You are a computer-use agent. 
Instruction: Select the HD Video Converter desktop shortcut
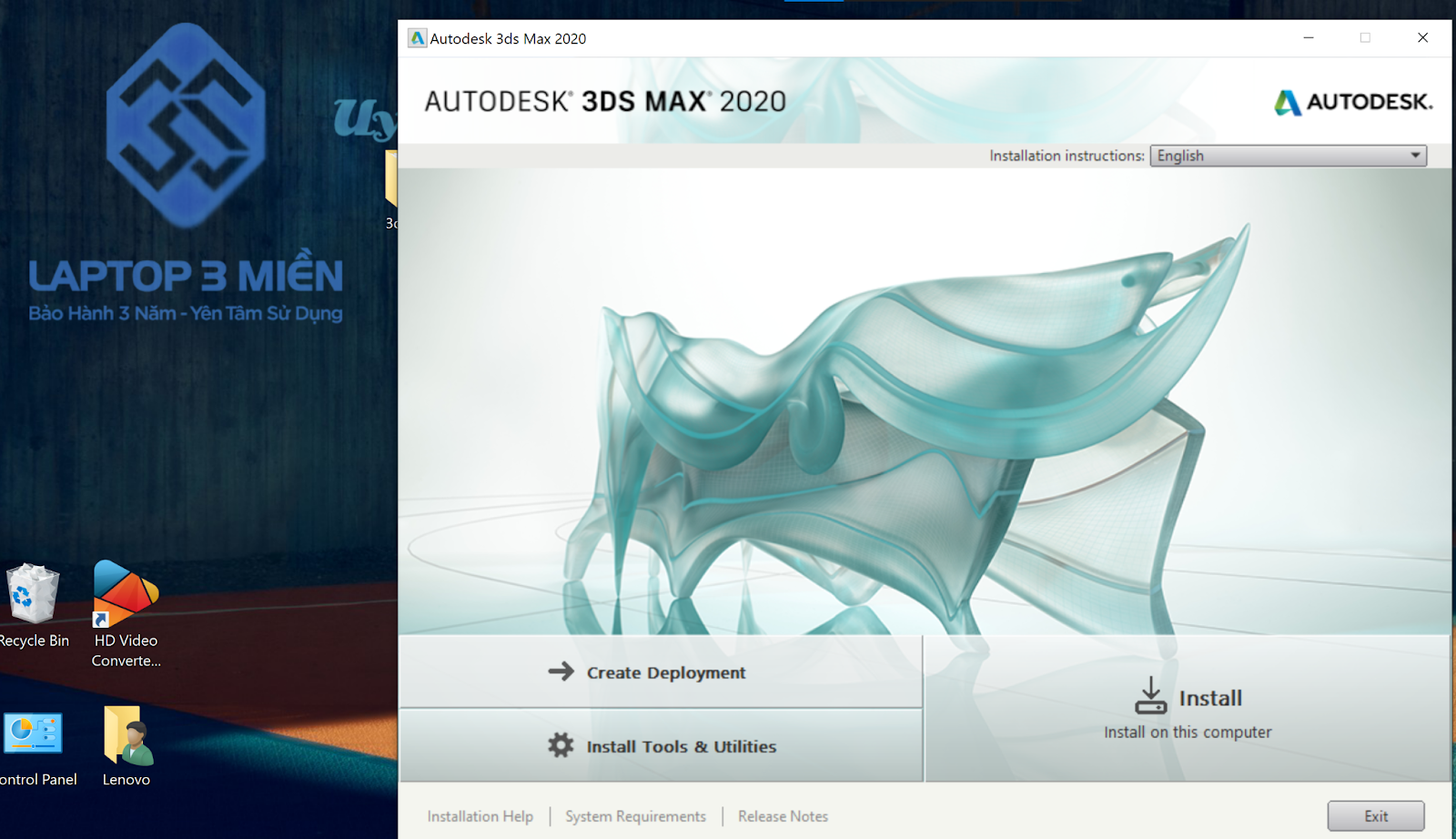coord(126,594)
